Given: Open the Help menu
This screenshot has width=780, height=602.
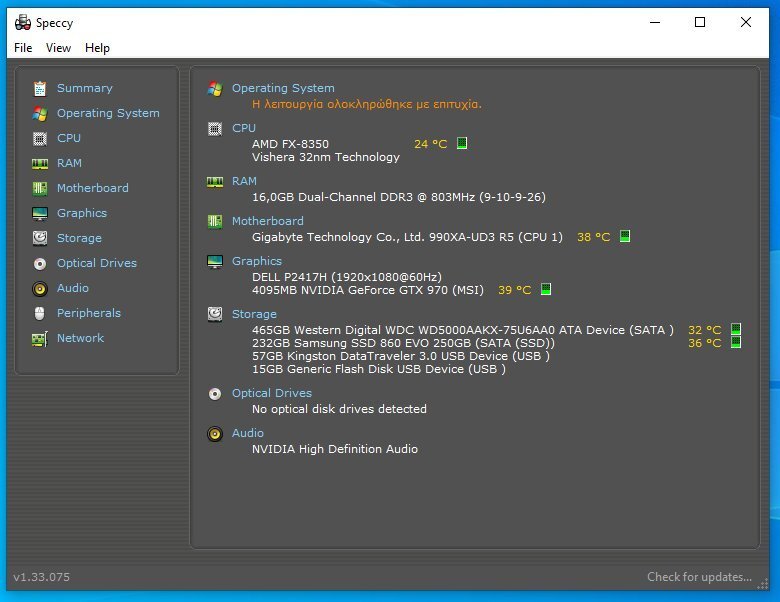Looking at the screenshot, I should [x=97, y=48].
